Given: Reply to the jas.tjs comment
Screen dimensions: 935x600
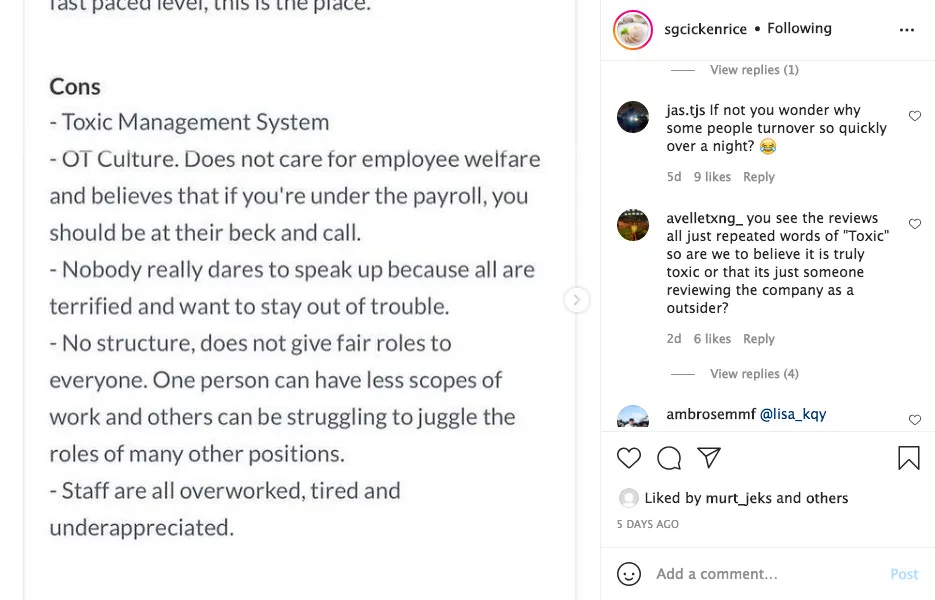Looking at the screenshot, I should click(x=758, y=177).
